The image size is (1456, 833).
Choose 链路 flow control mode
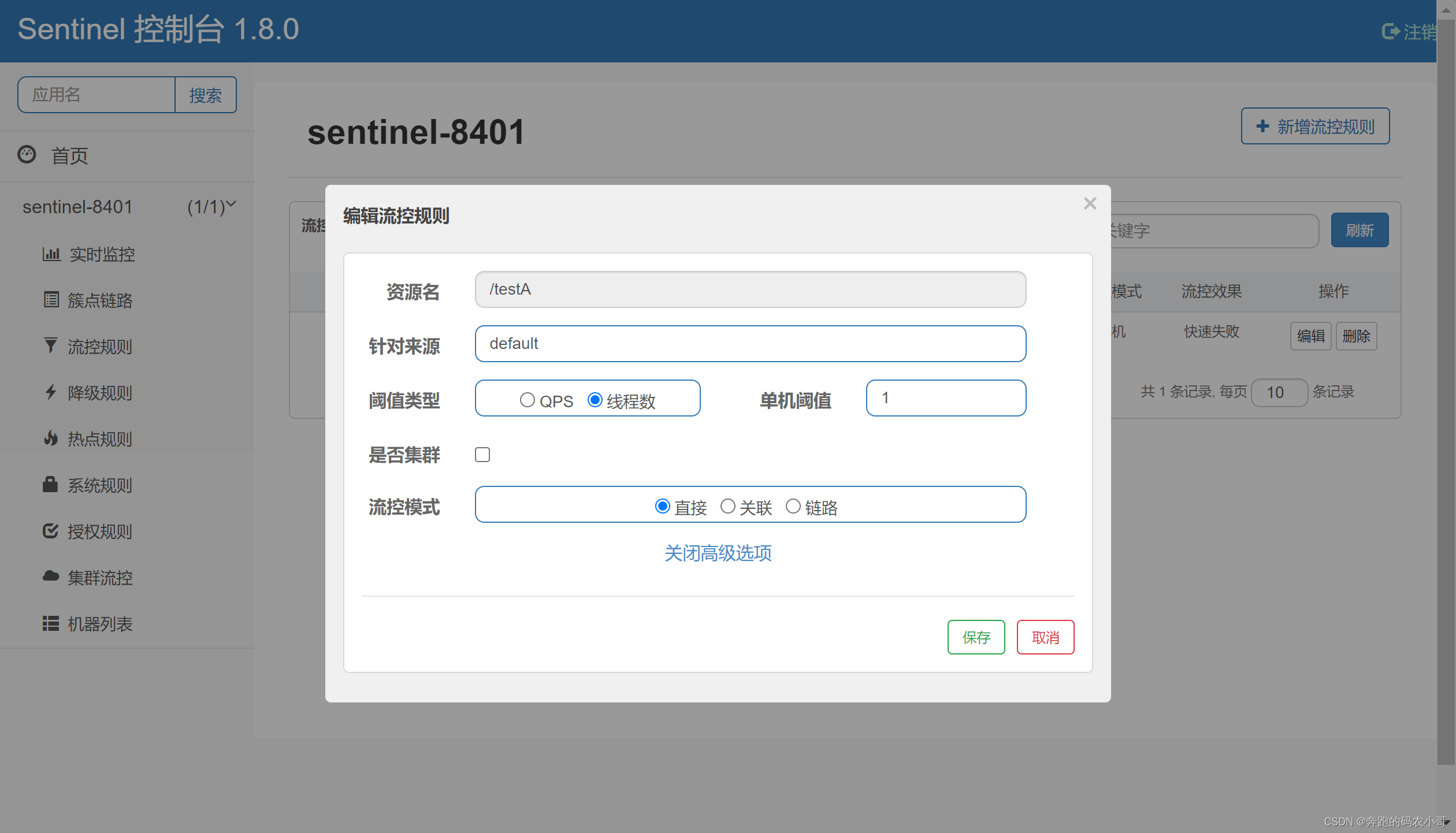click(x=793, y=506)
